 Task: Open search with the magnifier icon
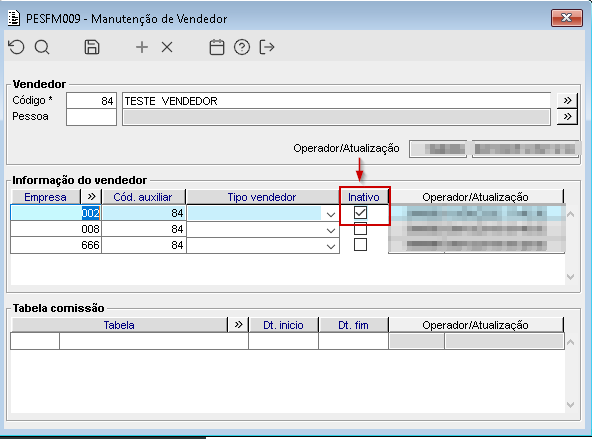point(42,48)
